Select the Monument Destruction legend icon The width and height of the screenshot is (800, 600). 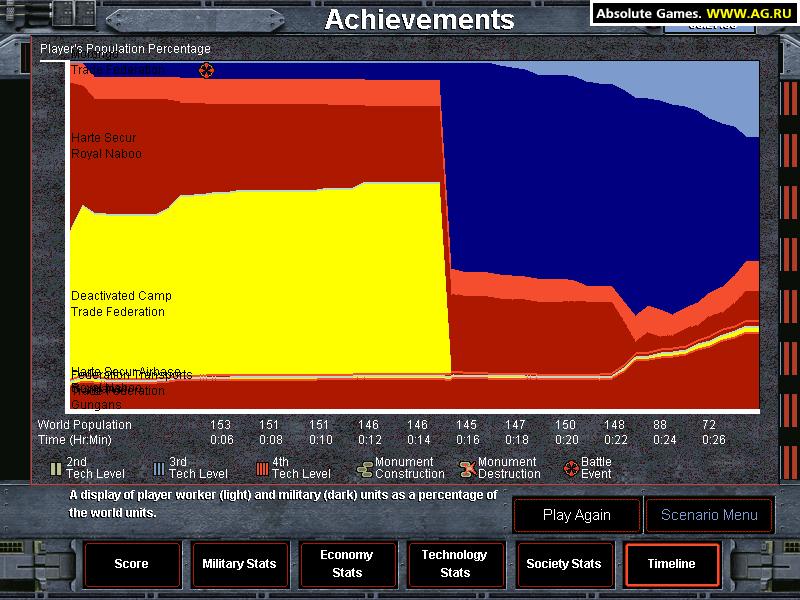pos(466,468)
